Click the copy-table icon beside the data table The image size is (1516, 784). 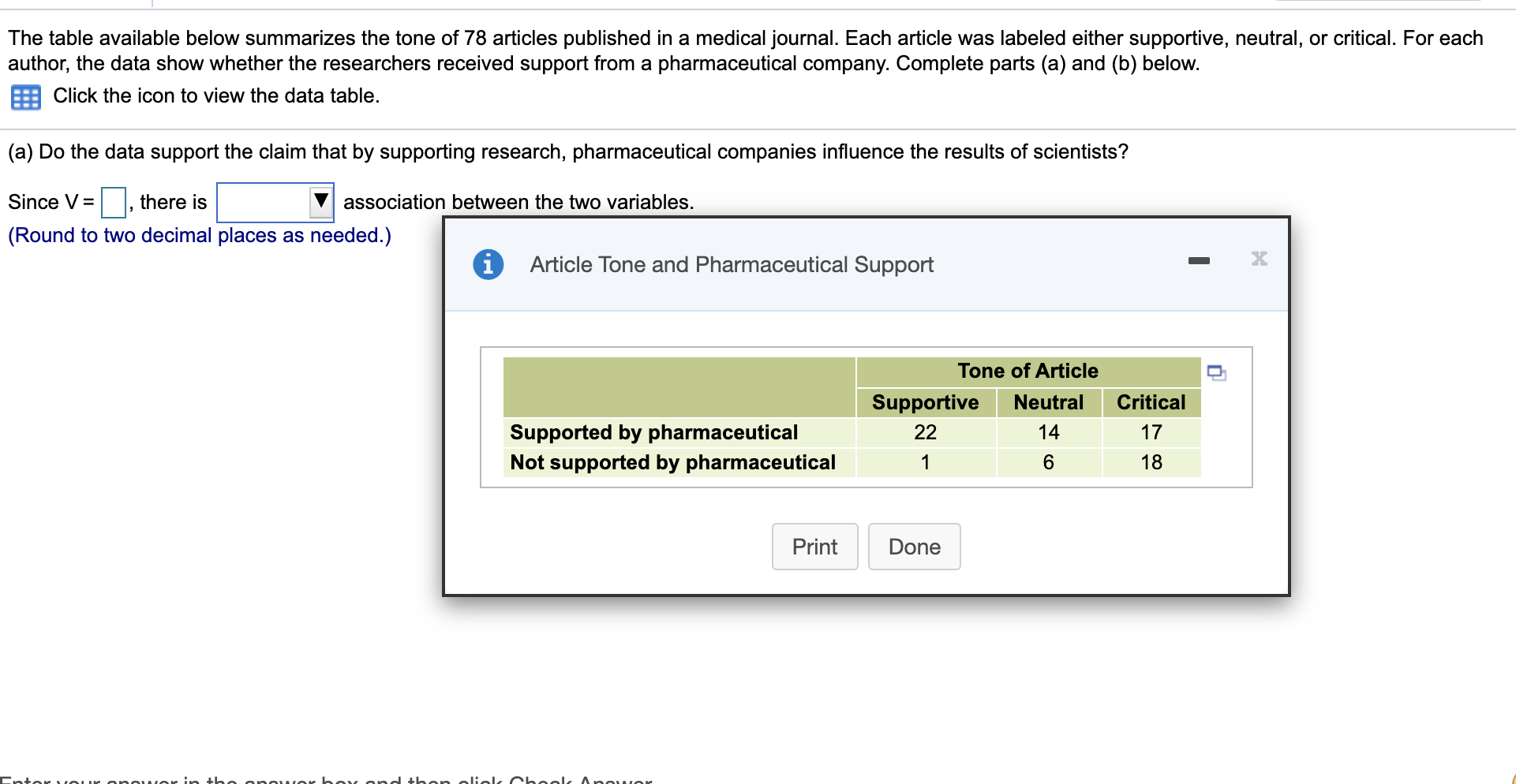[1216, 373]
